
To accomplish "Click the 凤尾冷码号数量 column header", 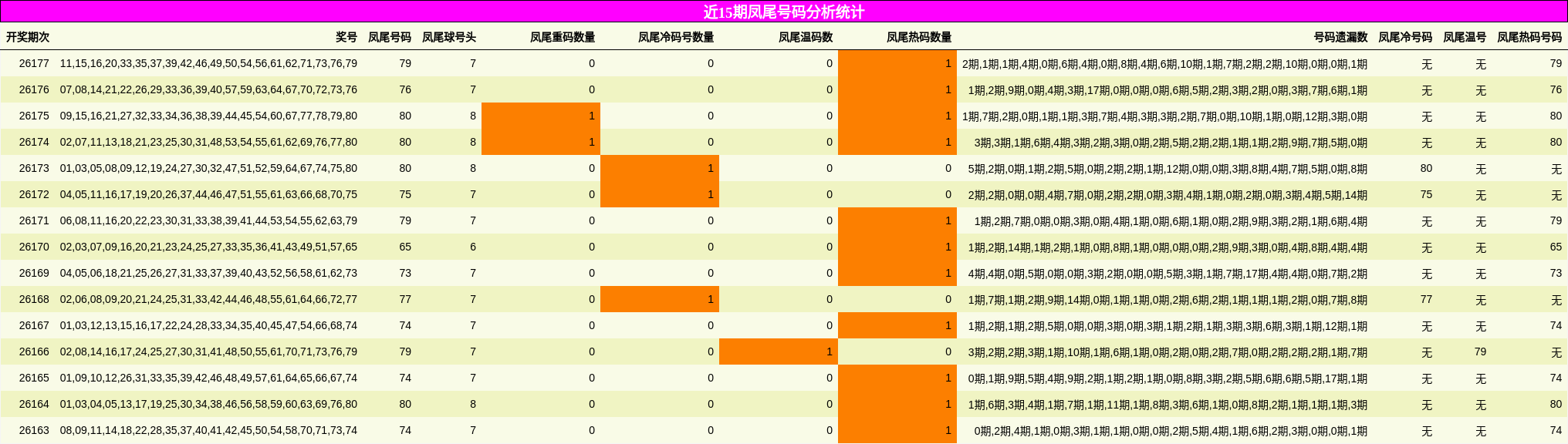I will pyautogui.click(x=676, y=37).
